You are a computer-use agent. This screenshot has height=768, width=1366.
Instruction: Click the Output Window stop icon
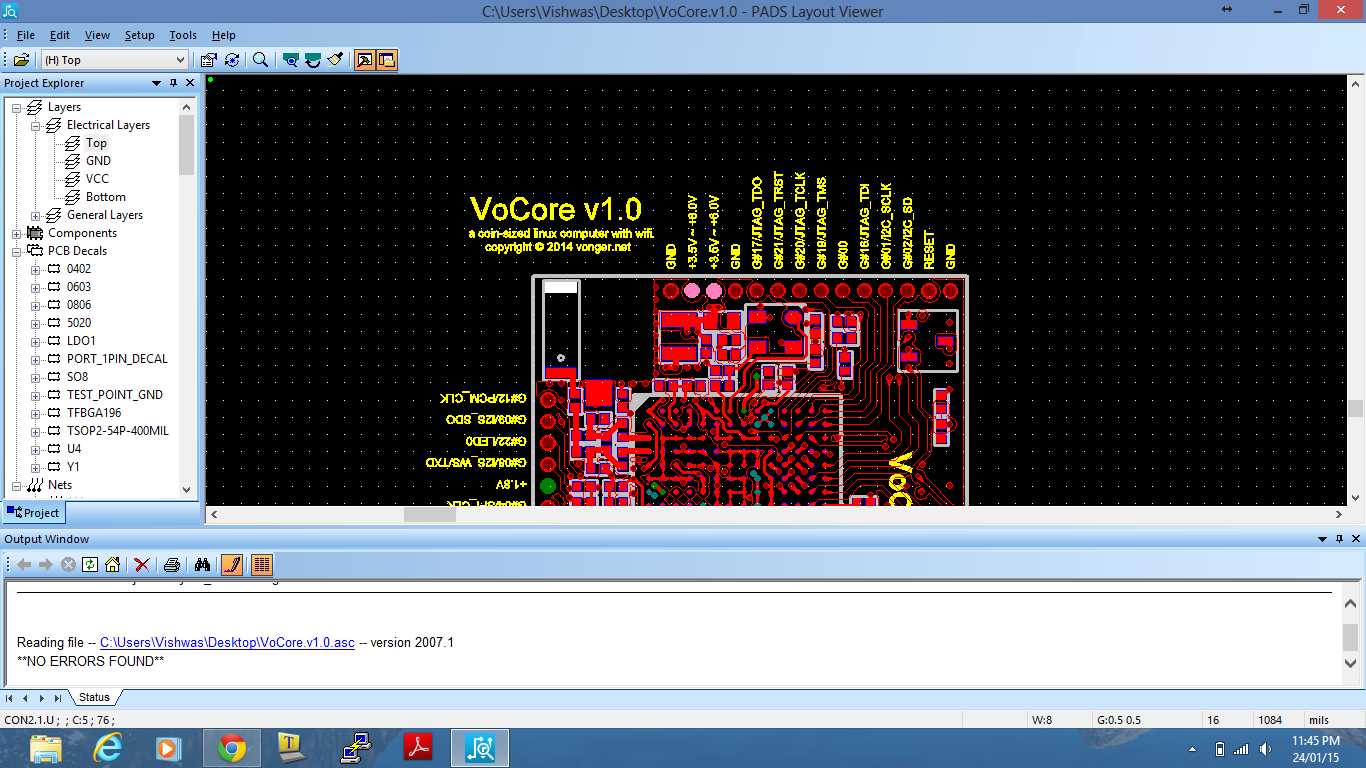[x=68, y=564]
